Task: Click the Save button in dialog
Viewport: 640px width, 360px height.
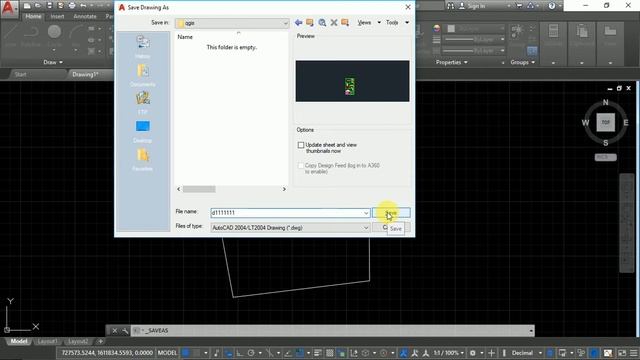Action: tap(391, 213)
